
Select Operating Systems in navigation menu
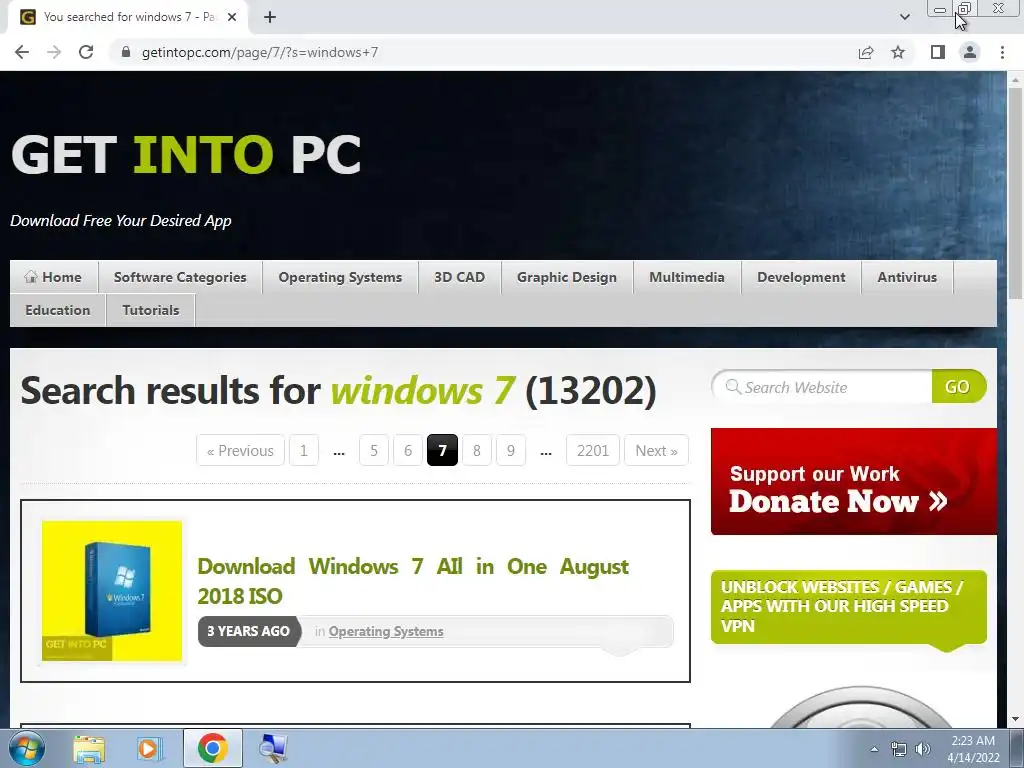point(340,277)
